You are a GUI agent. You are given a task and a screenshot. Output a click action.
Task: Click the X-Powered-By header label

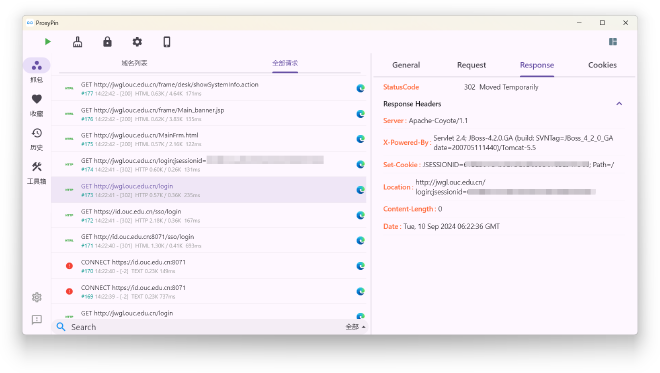pyautogui.click(x=407, y=142)
